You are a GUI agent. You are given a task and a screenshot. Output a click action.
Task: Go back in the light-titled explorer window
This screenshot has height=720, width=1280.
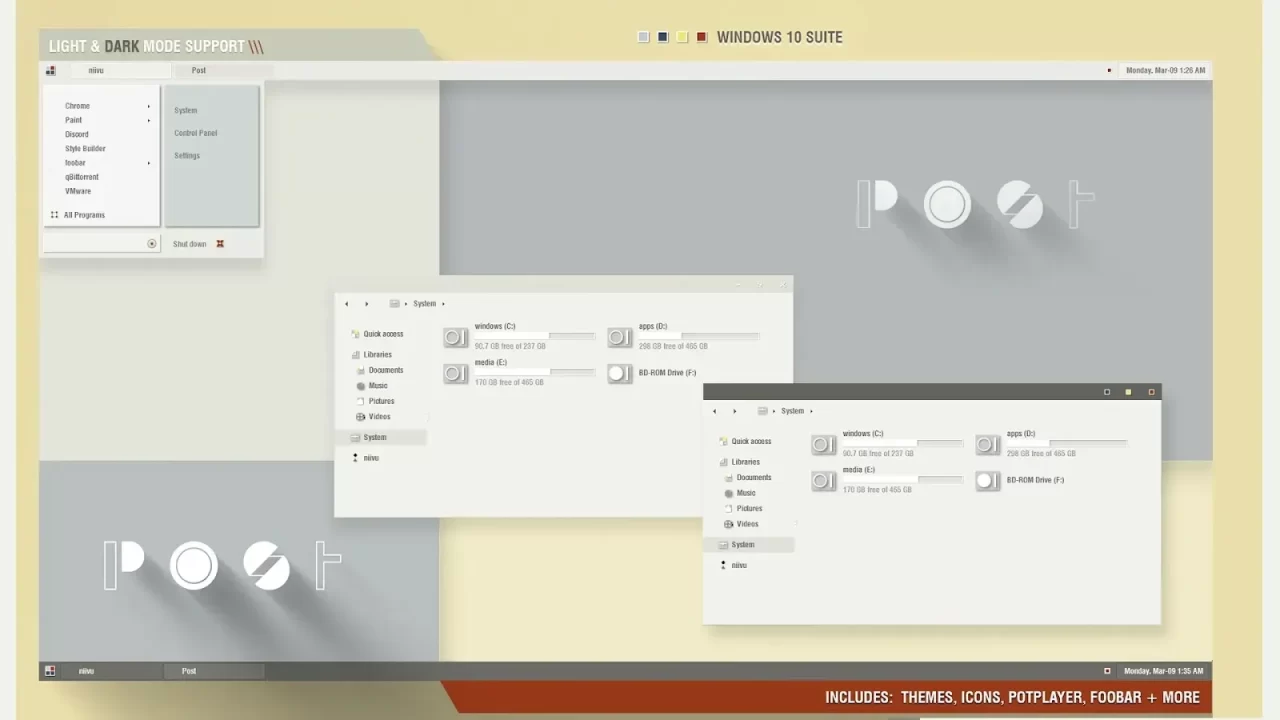tap(346, 304)
